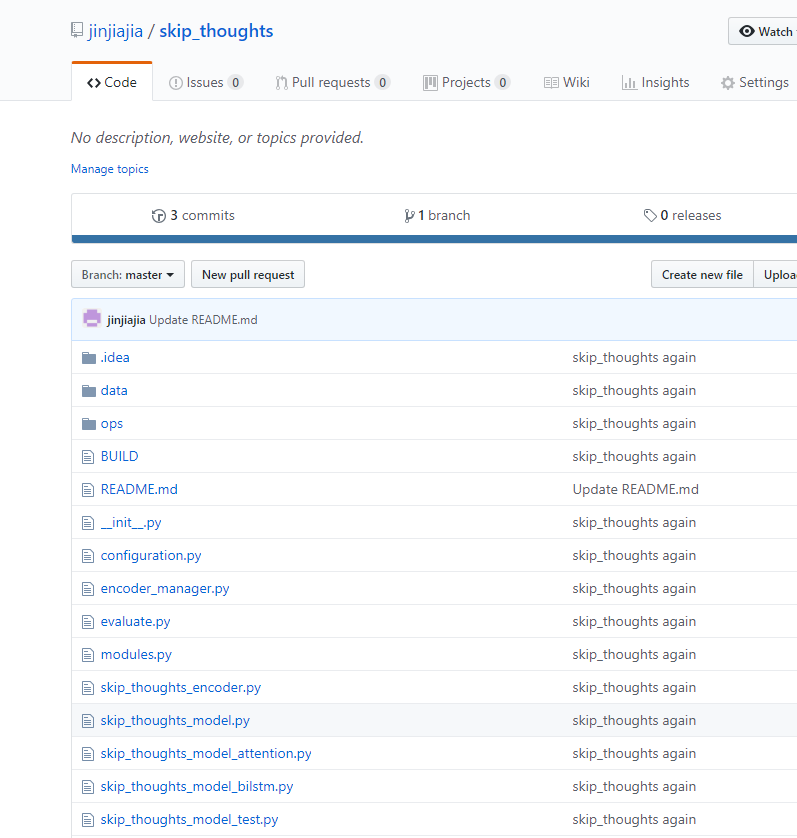Click the commits history clock icon
Screen dimensions: 797x838
point(159,216)
